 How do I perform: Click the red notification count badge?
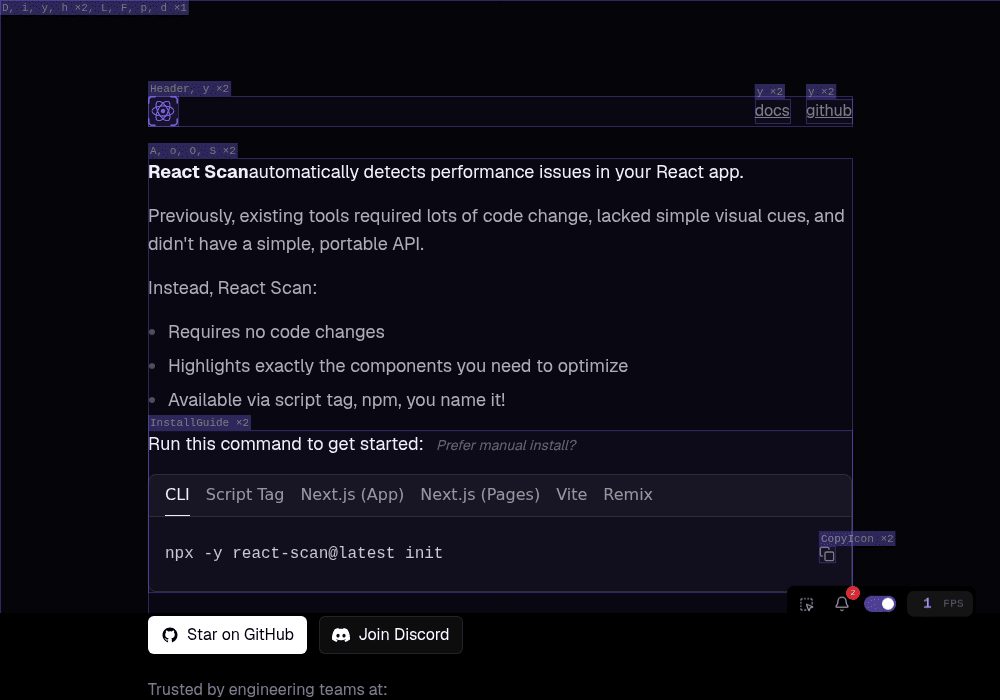tap(853, 593)
